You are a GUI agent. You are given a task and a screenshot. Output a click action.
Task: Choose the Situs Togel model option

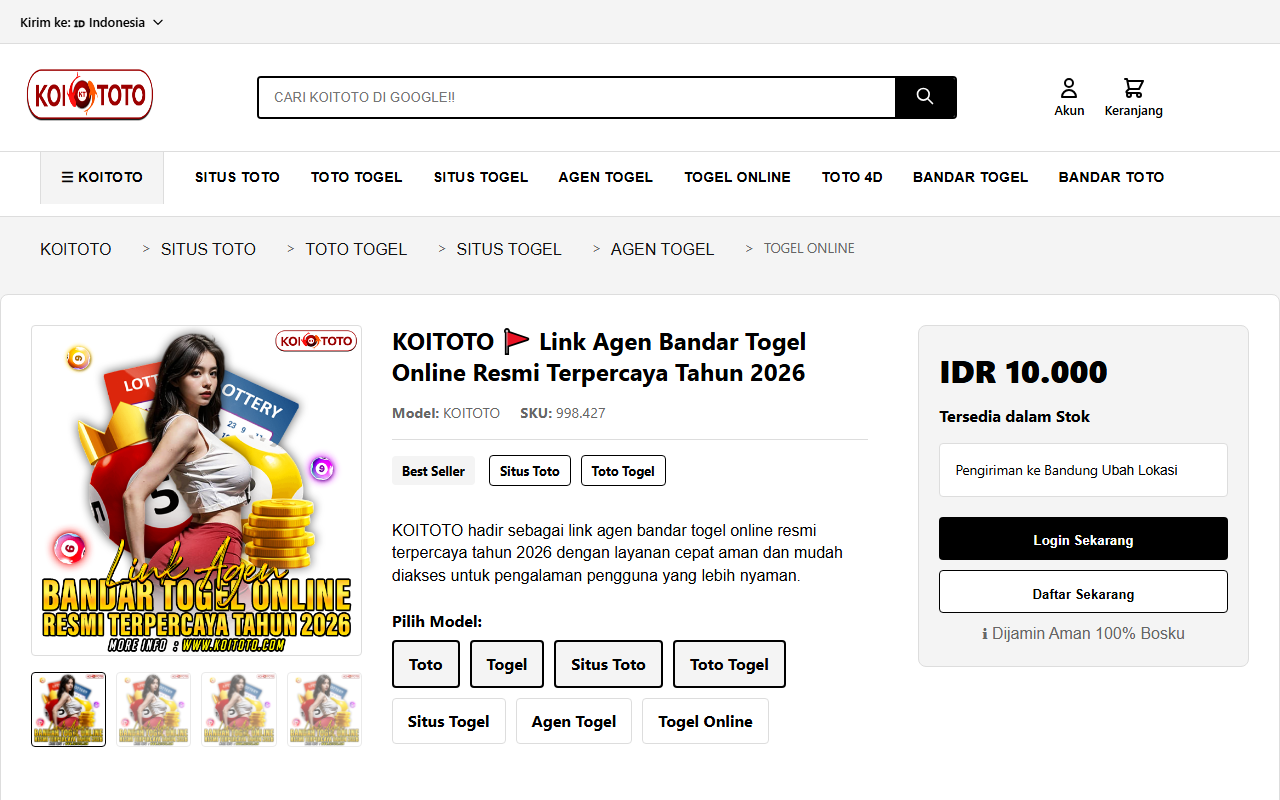point(449,721)
